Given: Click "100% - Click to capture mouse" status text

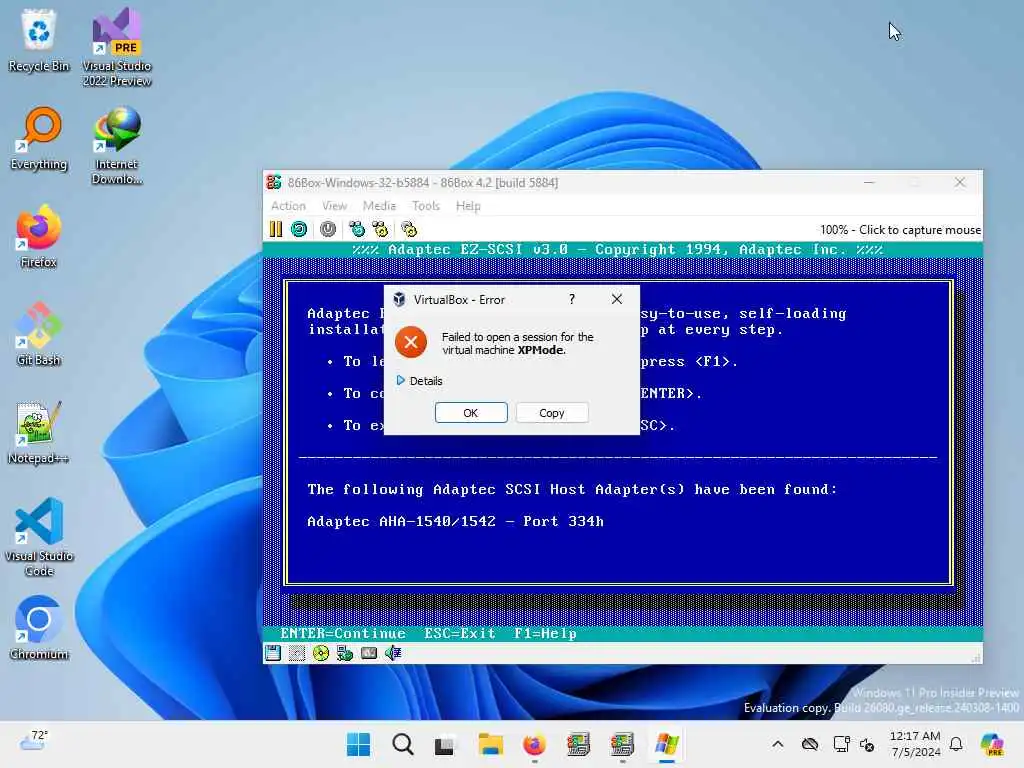Looking at the screenshot, I should (x=900, y=230).
